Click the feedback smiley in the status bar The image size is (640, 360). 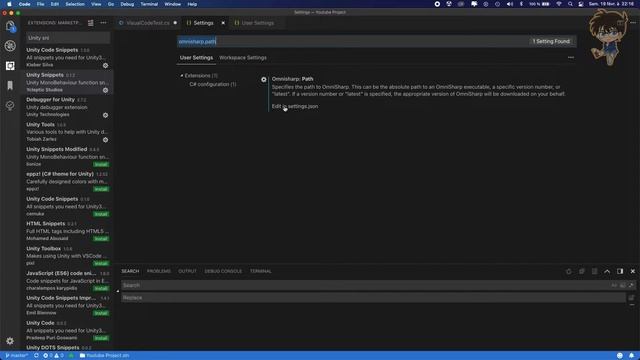(620, 356)
